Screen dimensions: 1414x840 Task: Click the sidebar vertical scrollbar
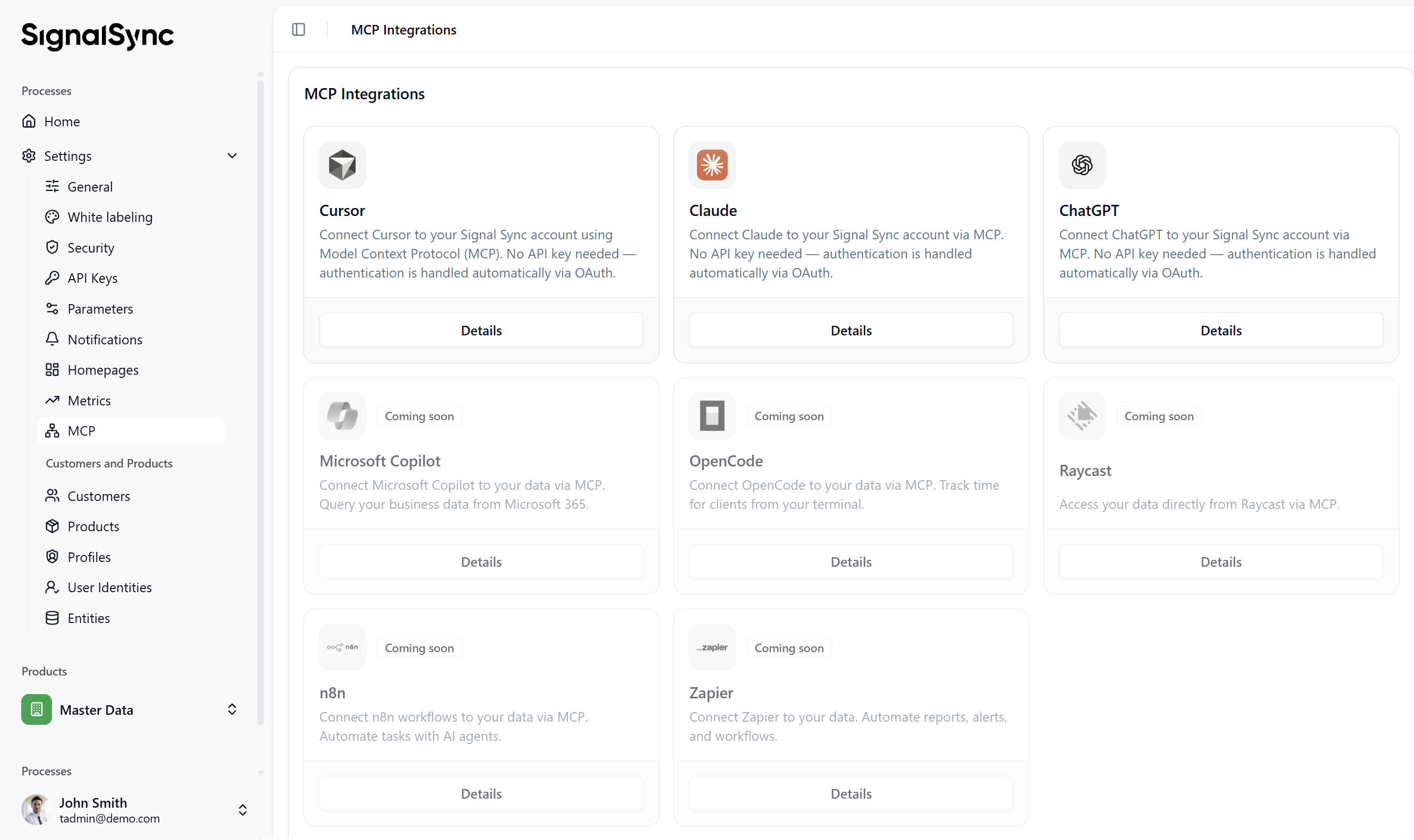pos(261,402)
